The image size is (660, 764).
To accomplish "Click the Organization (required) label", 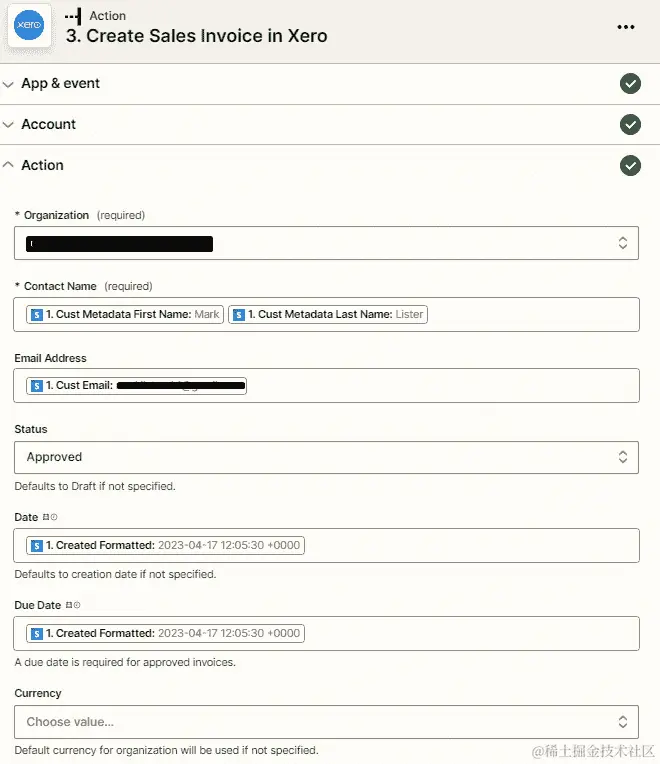I will click(x=80, y=215).
